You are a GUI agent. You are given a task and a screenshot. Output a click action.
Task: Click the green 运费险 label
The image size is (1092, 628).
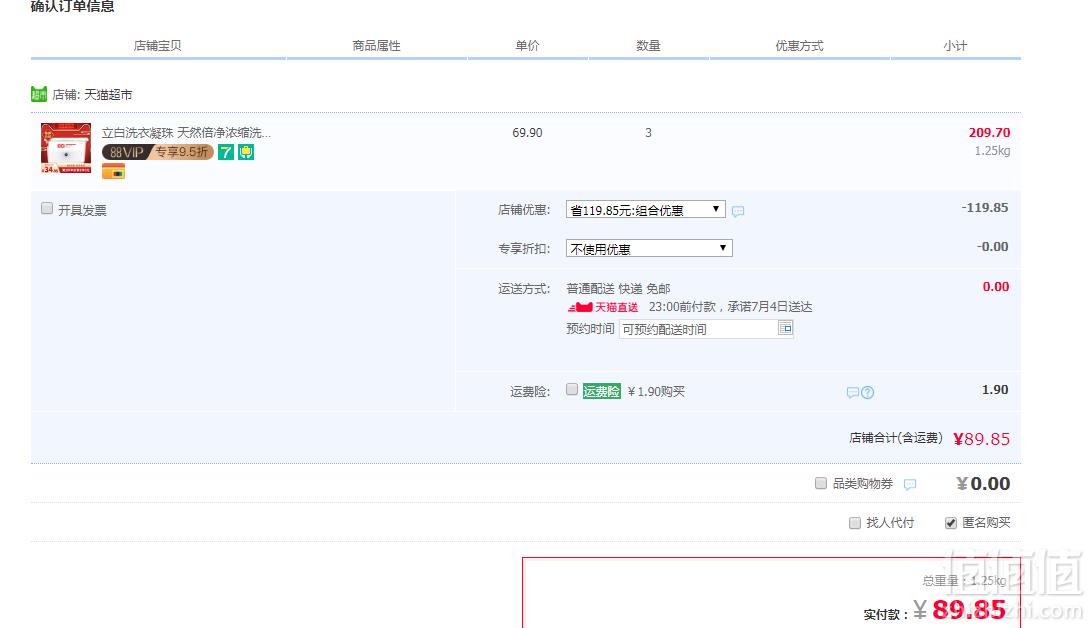pyautogui.click(x=602, y=391)
